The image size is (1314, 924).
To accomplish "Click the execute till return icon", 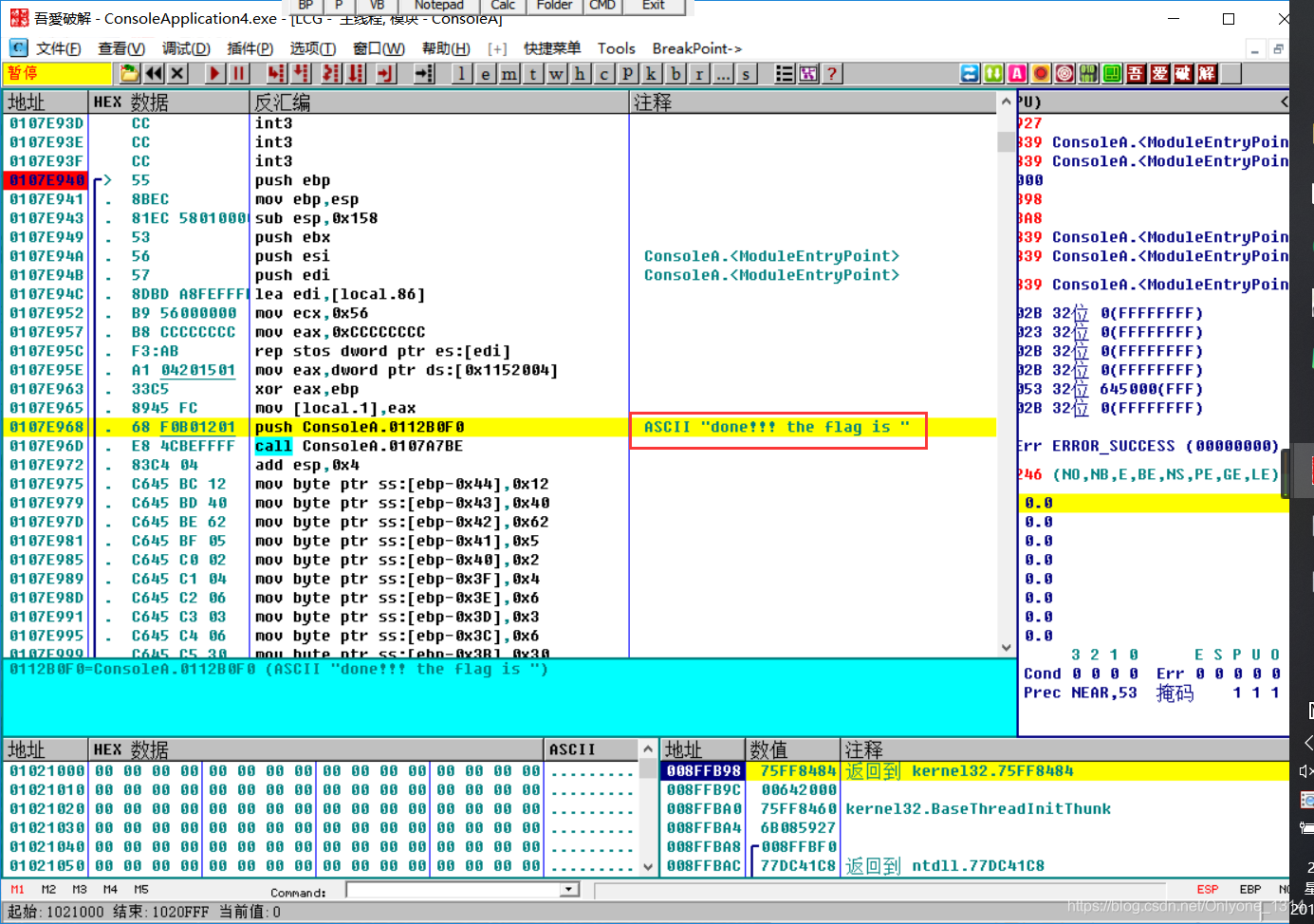I will click(x=385, y=73).
